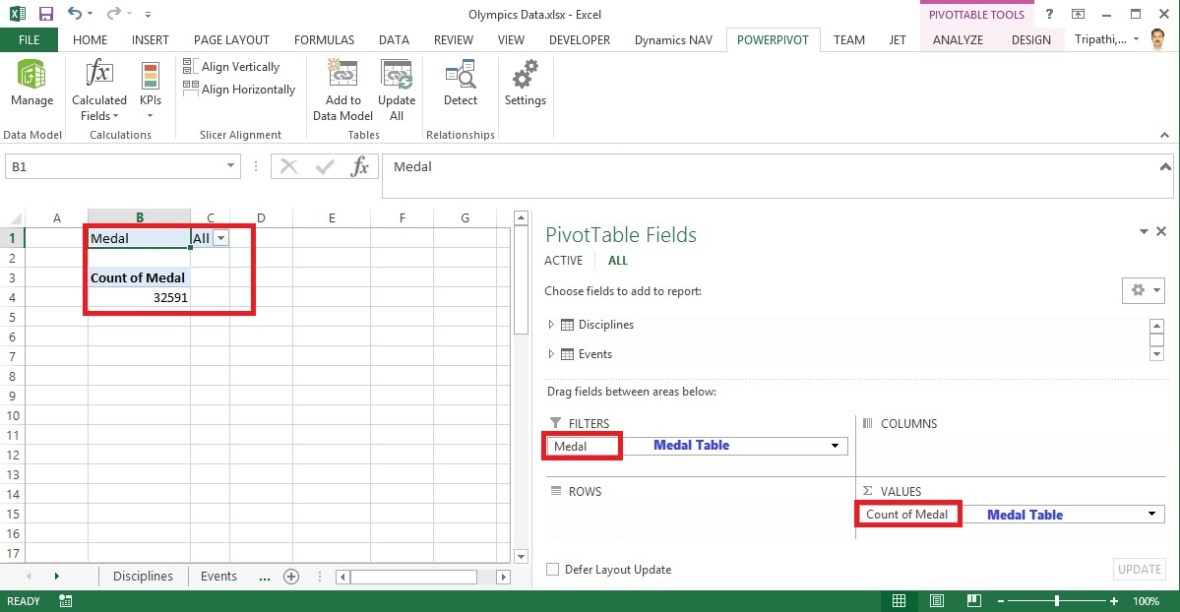This screenshot has height=612, width=1180.
Task: Open the ANALYZE ribbon tab
Action: (x=957, y=40)
